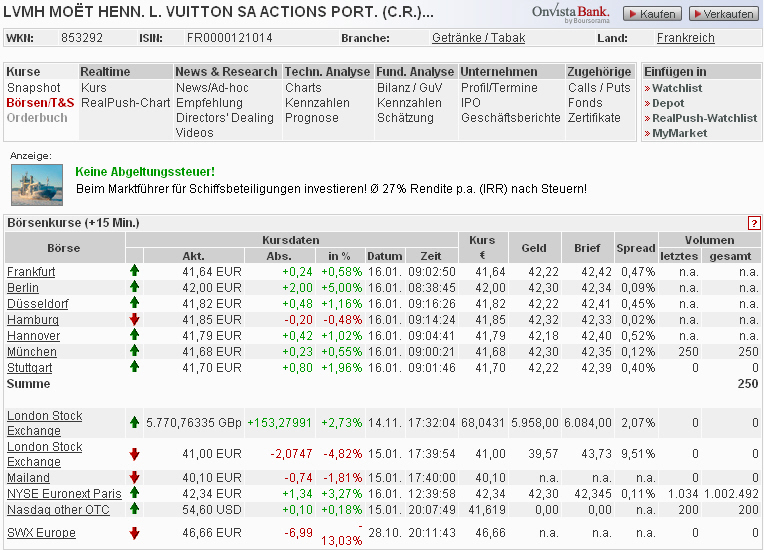
Task: Open Videos menu item
Action: (x=194, y=133)
